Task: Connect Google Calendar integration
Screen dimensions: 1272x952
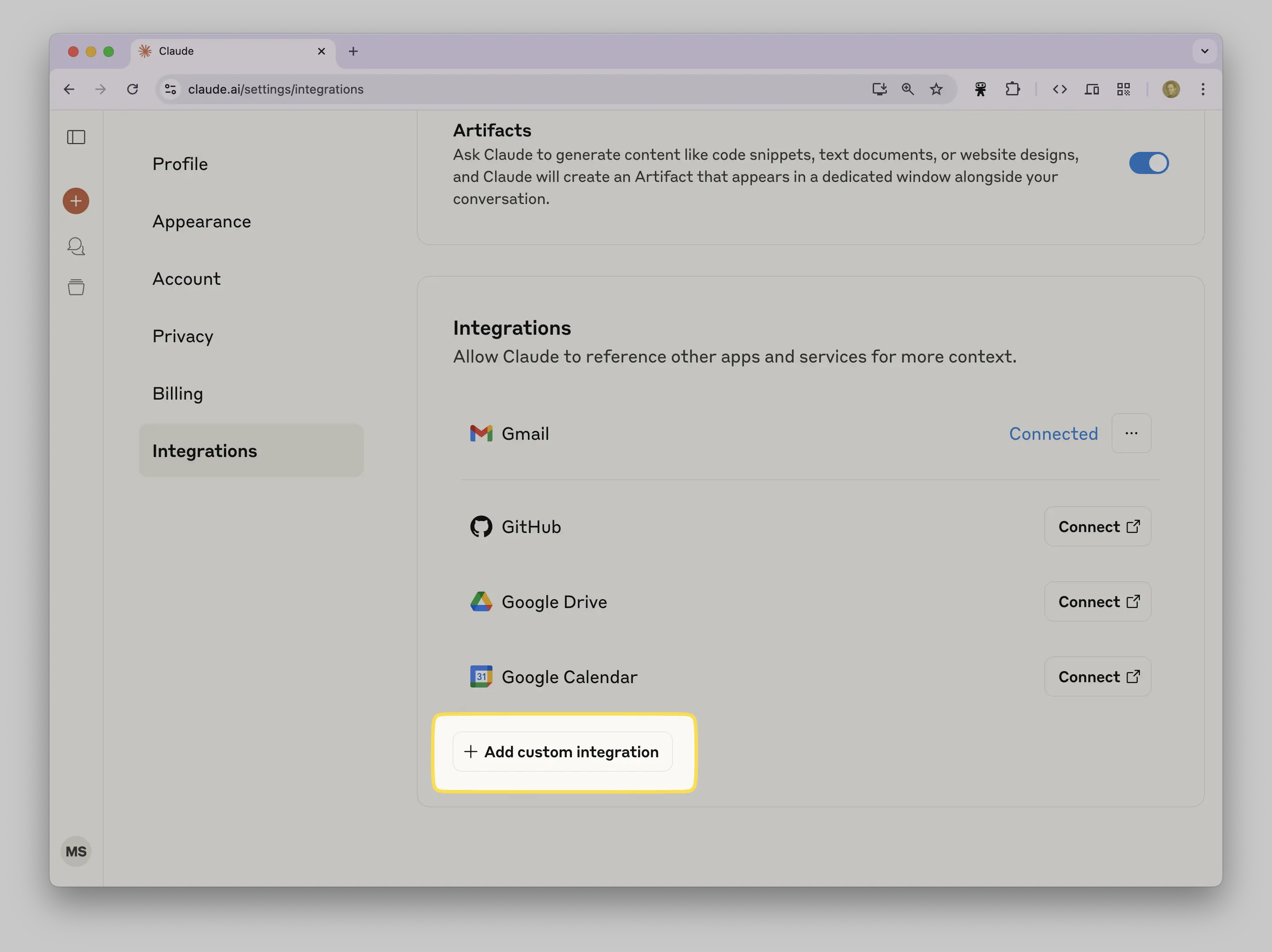Action: click(1097, 676)
